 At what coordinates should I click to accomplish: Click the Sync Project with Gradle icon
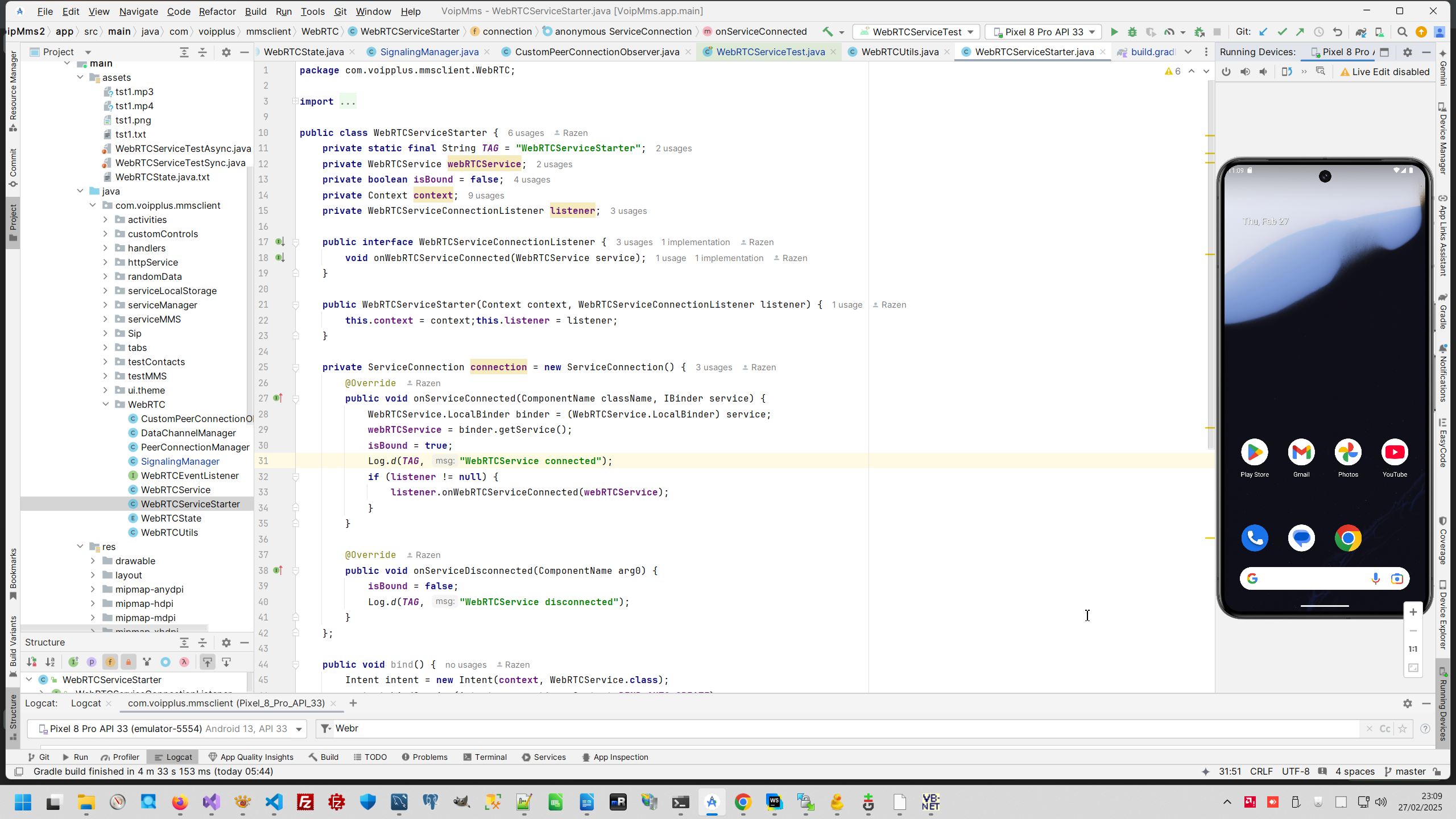[1360, 32]
